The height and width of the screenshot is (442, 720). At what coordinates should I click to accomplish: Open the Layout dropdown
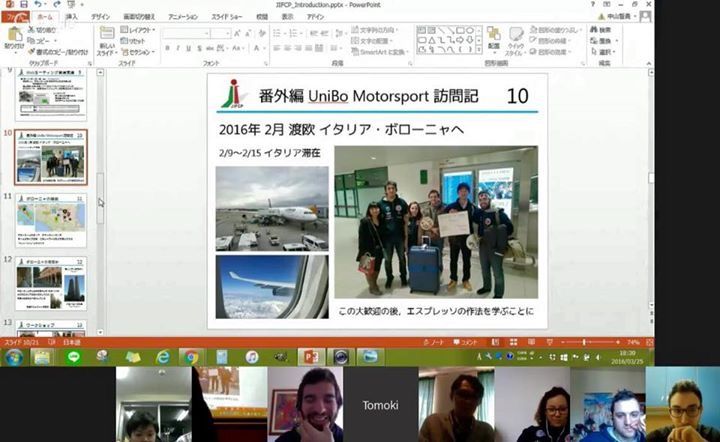point(137,30)
